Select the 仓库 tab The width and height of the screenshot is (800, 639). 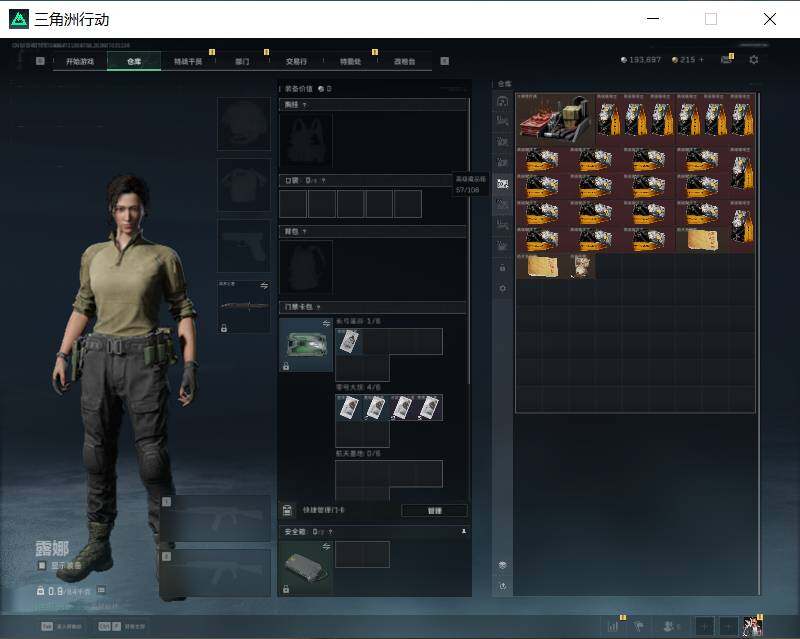(x=134, y=61)
